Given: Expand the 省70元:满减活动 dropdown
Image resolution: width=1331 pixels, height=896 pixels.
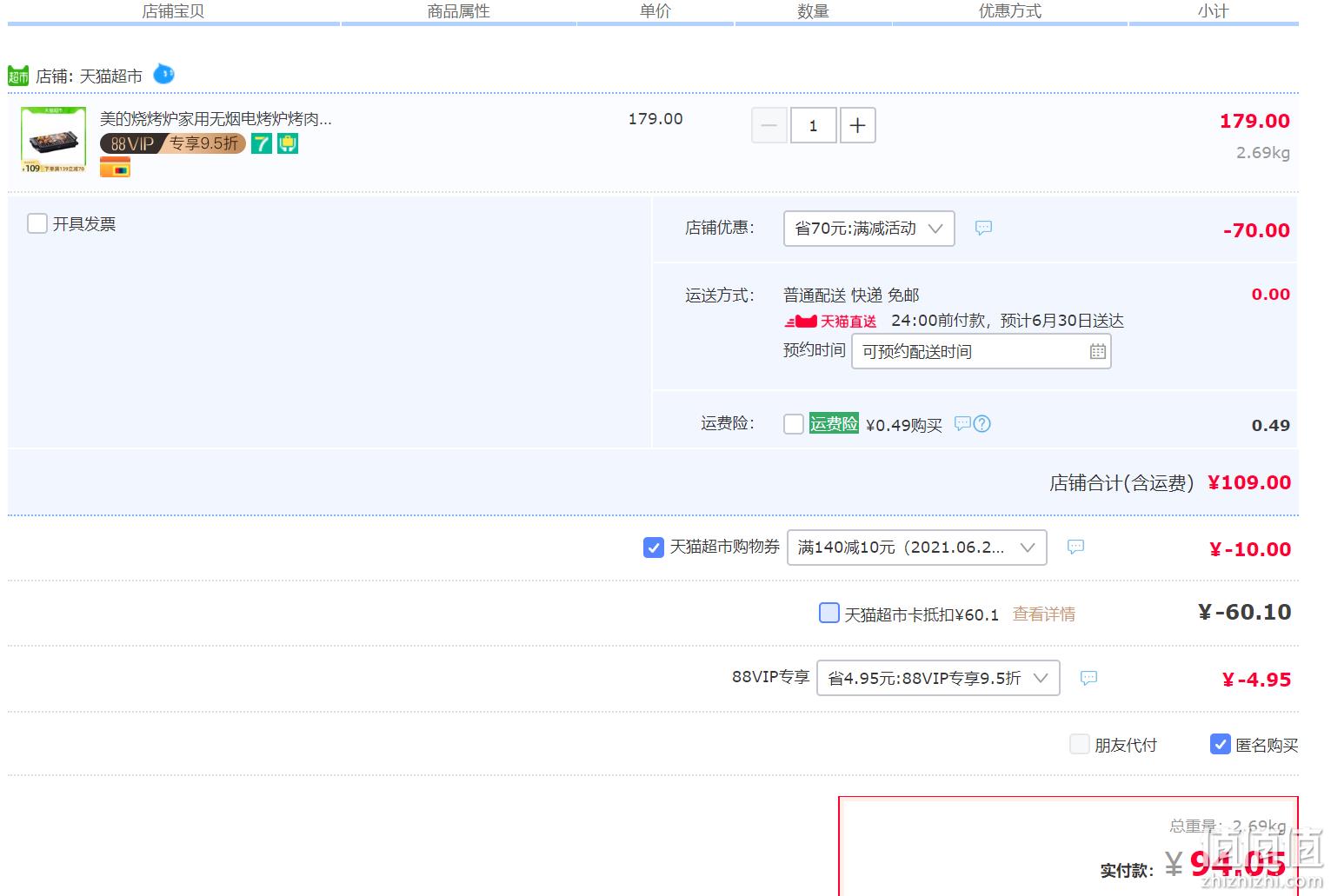Looking at the screenshot, I should coord(869,229).
